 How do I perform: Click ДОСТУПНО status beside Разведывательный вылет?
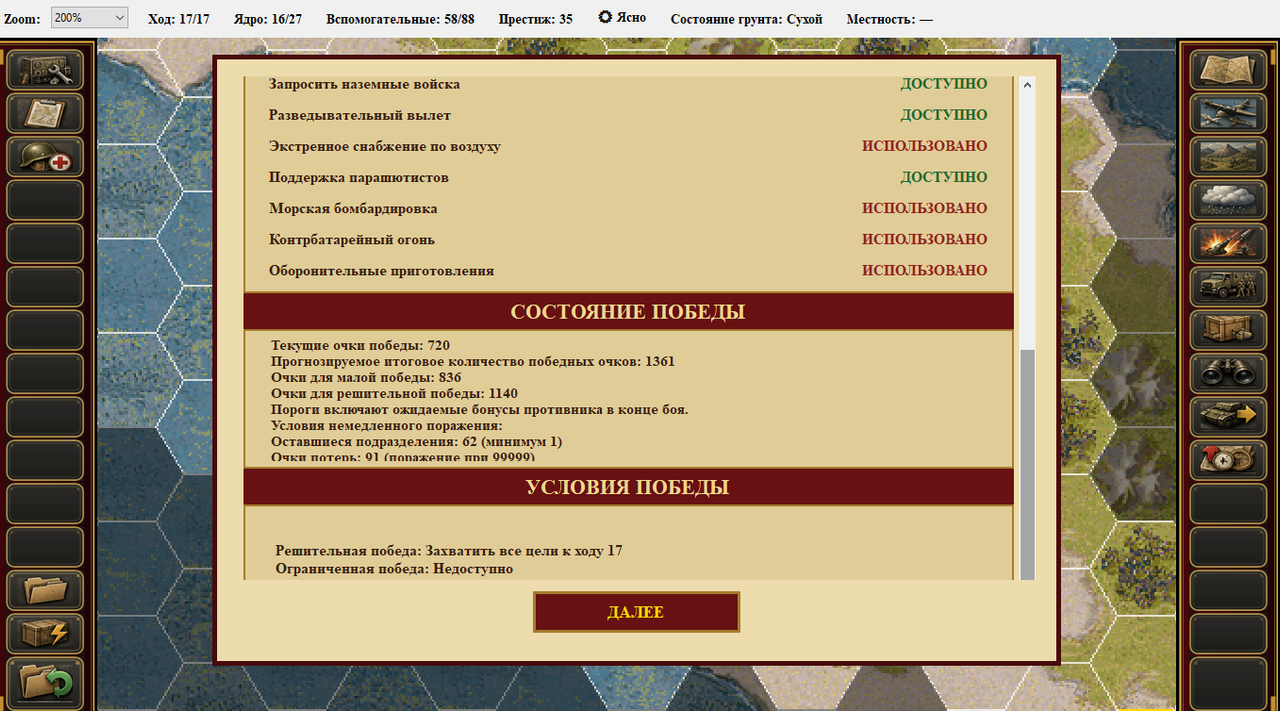pos(944,115)
